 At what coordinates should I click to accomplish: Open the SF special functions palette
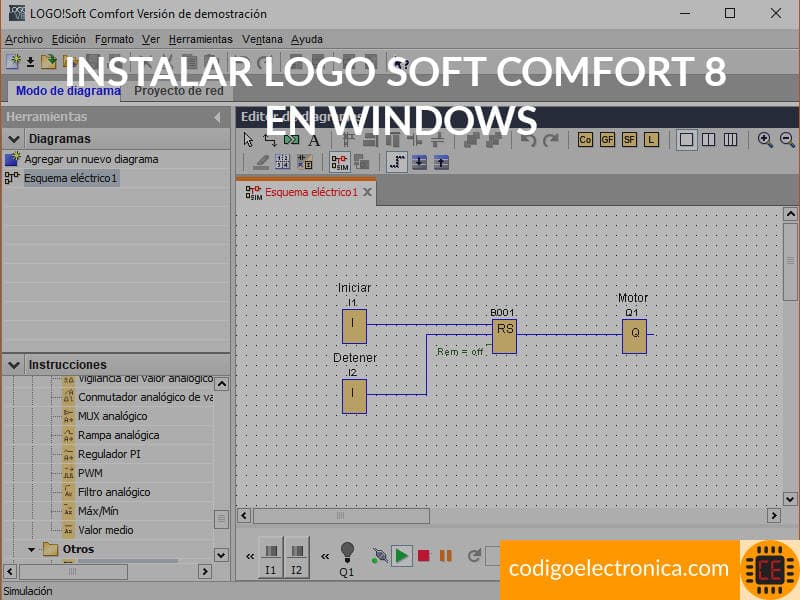tap(629, 140)
